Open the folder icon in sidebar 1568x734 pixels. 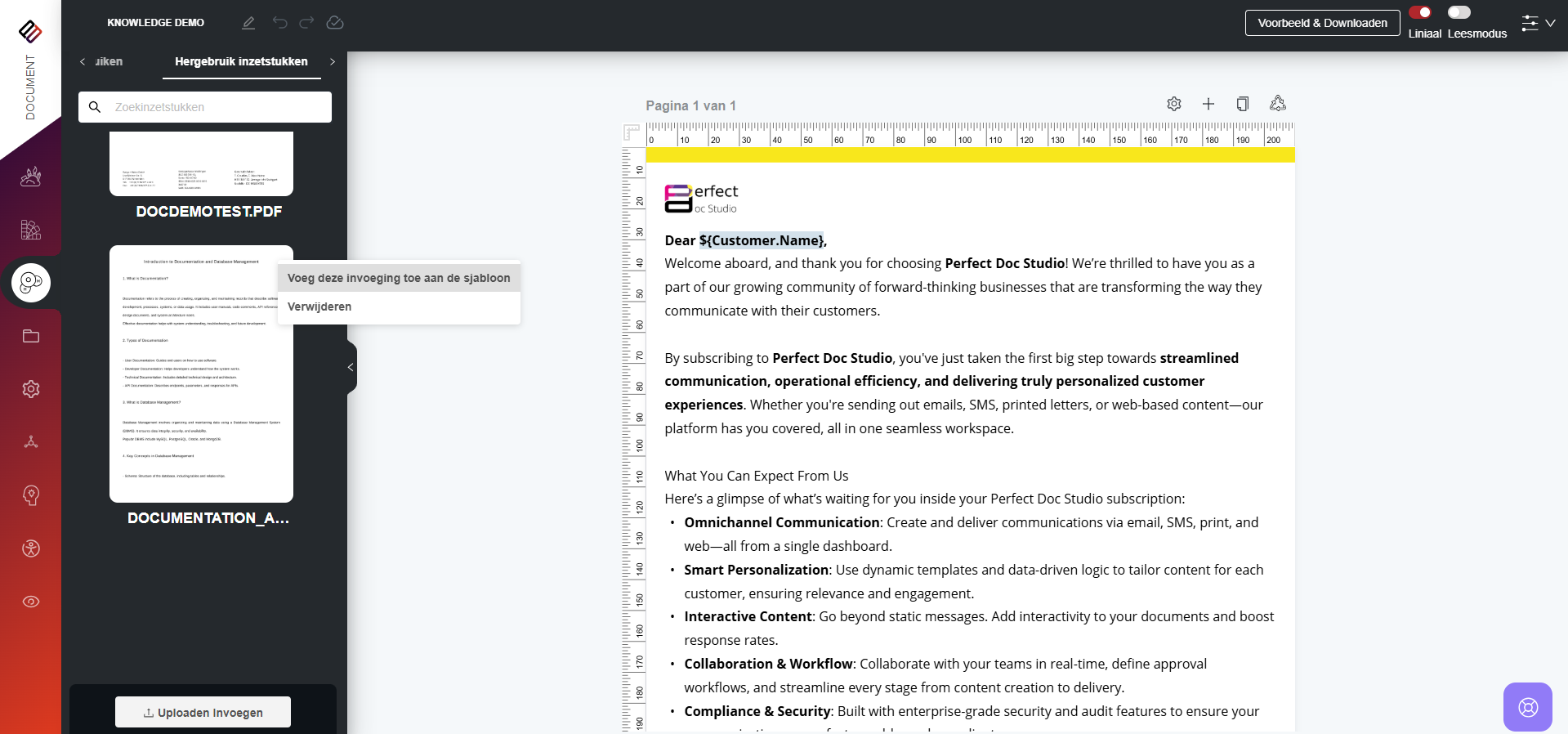coord(31,336)
